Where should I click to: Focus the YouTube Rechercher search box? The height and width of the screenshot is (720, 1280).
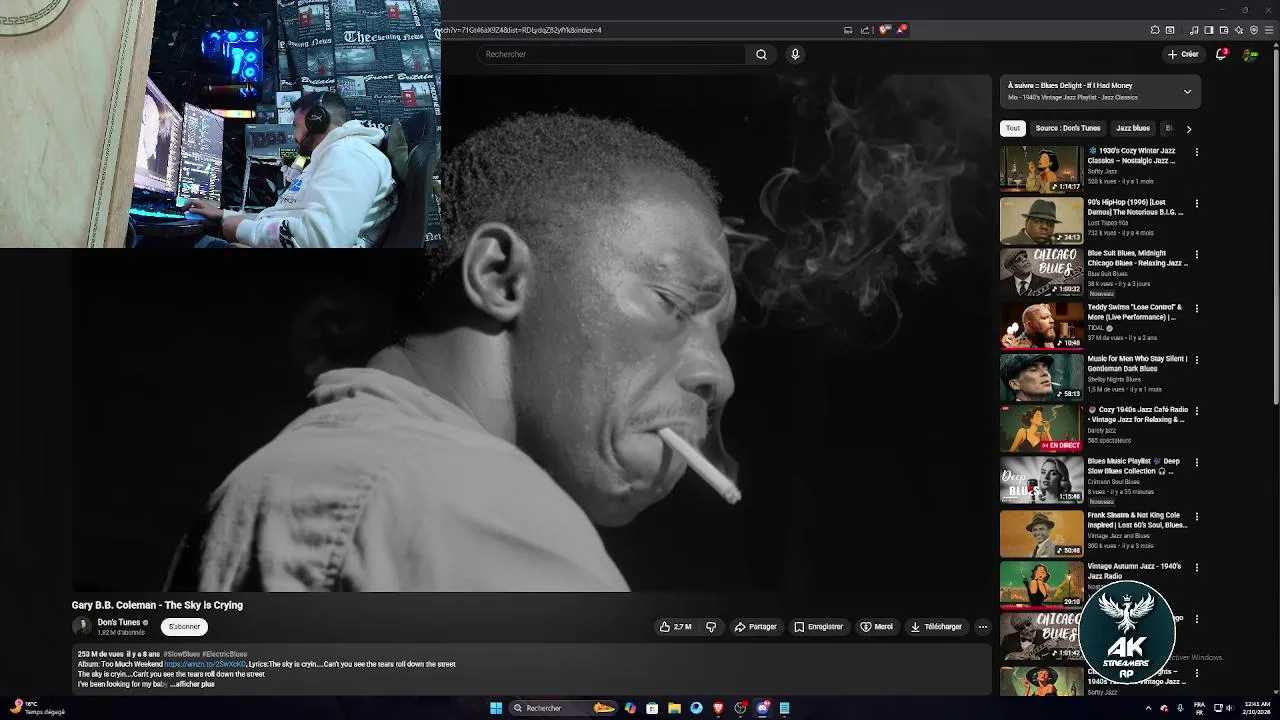point(612,54)
